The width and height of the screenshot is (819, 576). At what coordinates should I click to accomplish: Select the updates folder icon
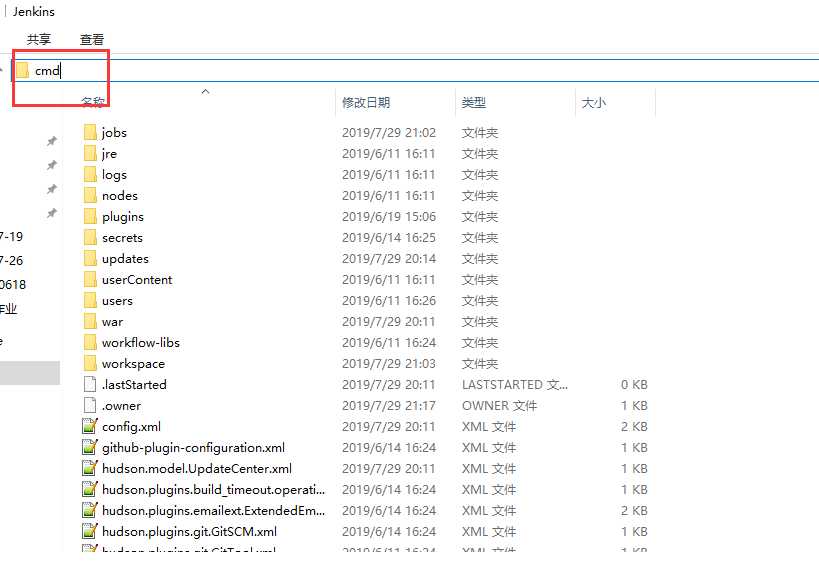[90, 258]
